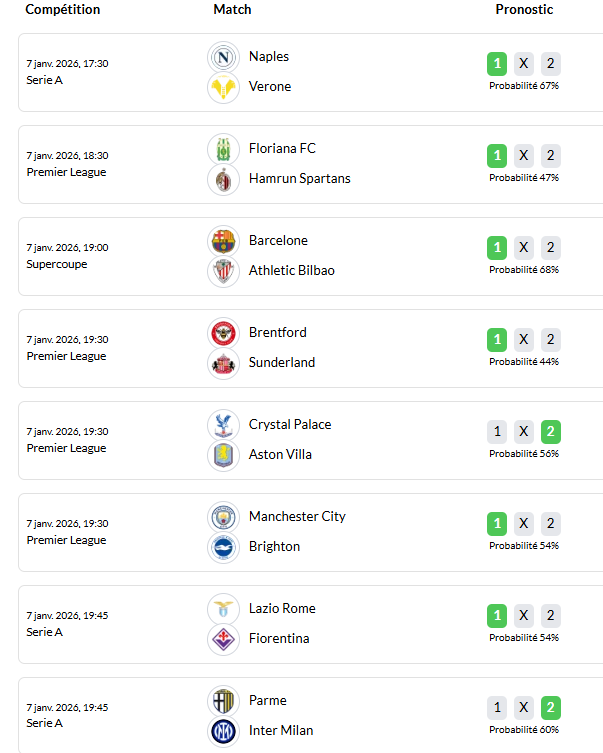Click the Compétition column header
The image size is (603, 753).
(63, 10)
